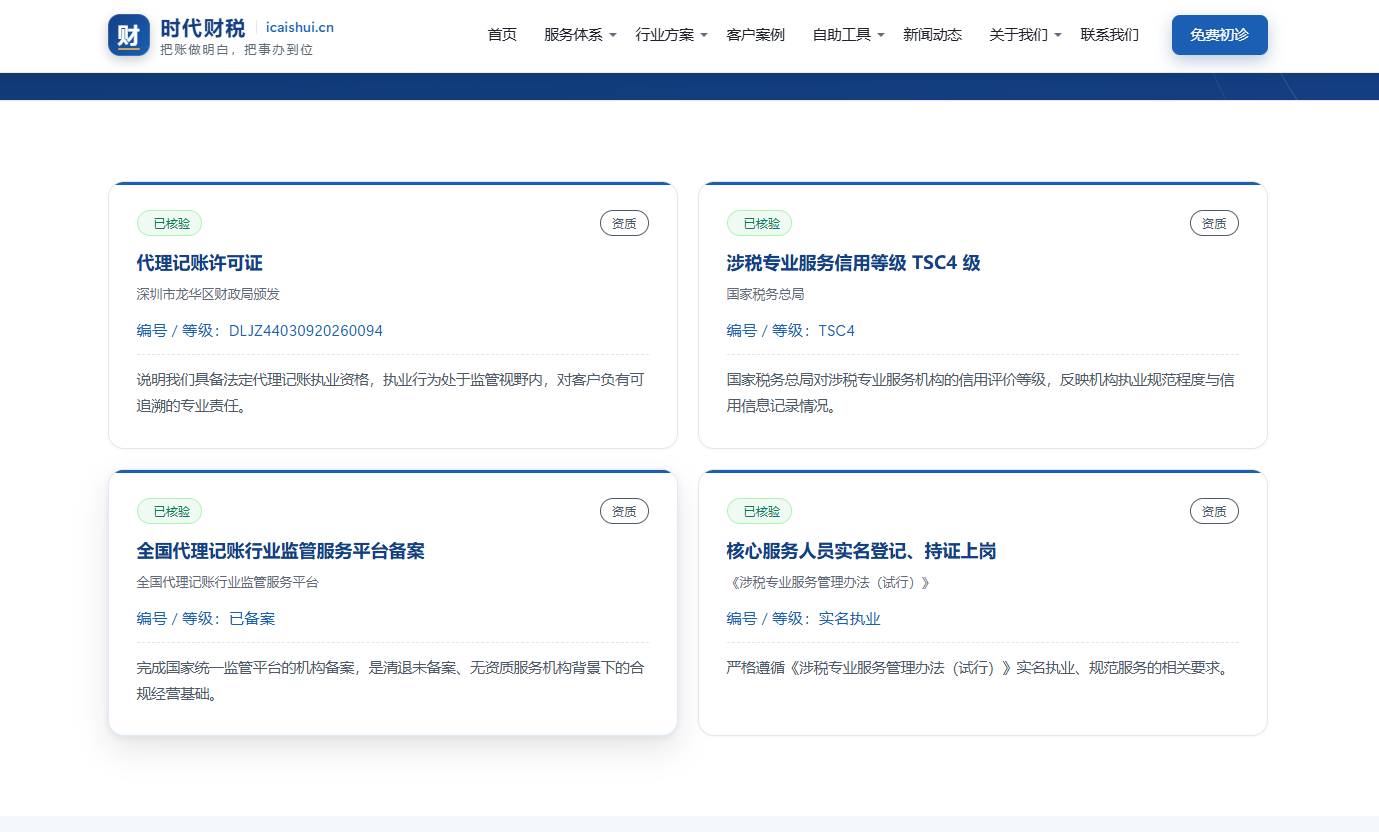Click the 编号 / 等级：实名执业 text
The width and height of the screenshot is (1379, 832).
click(x=804, y=619)
